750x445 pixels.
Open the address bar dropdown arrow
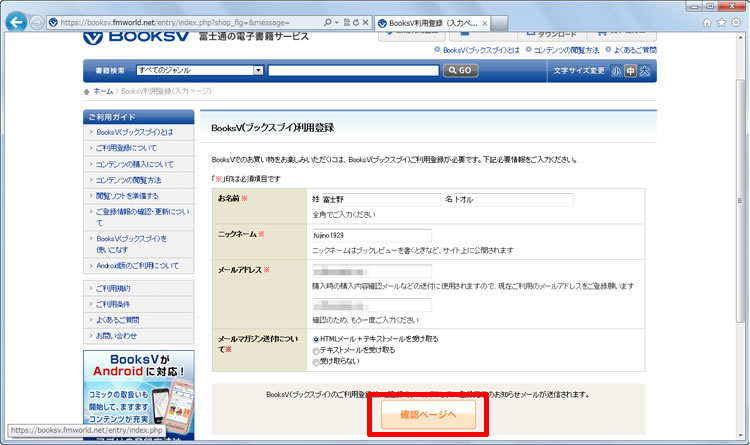[337, 22]
